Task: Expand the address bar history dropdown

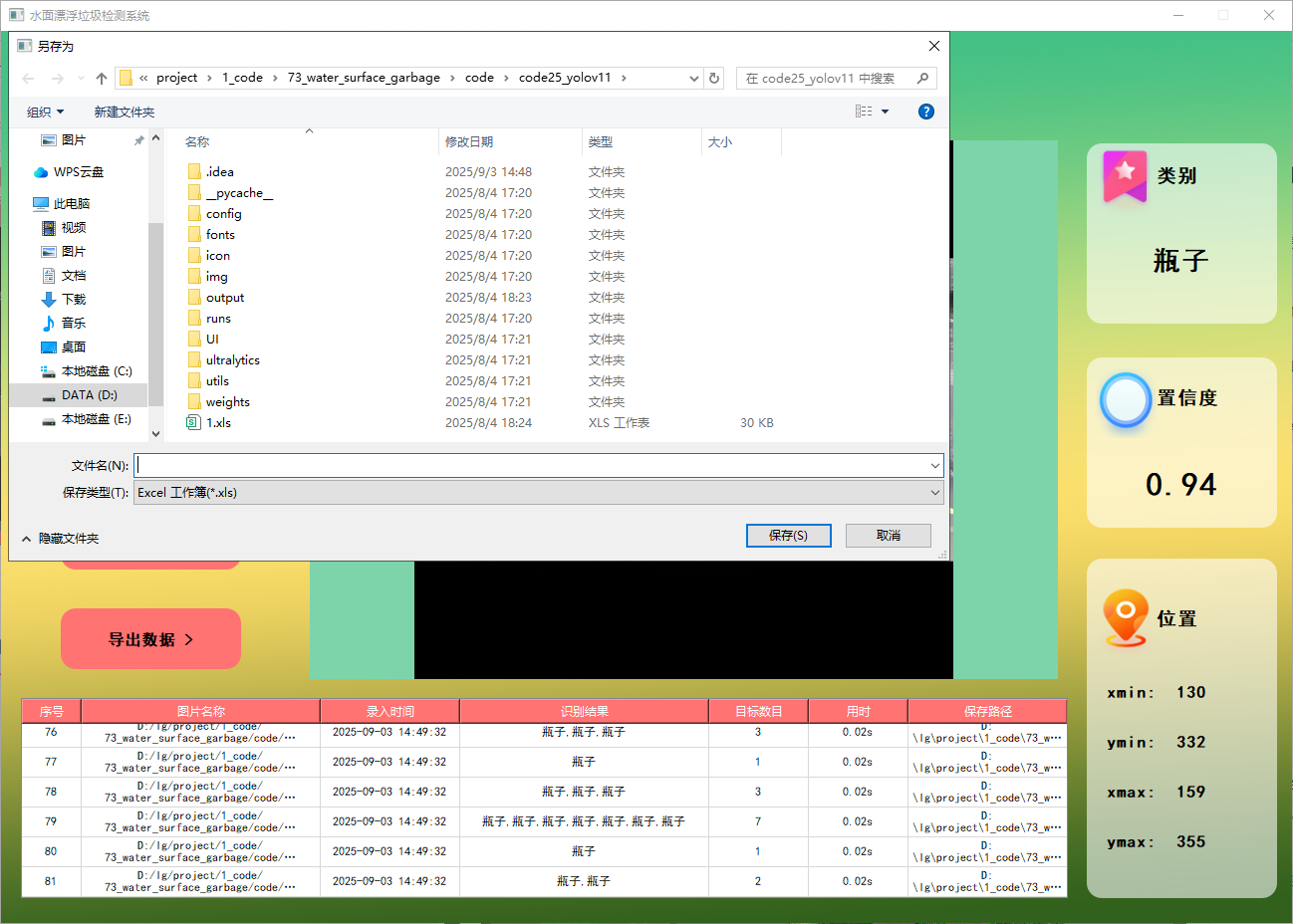Action: coord(694,78)
